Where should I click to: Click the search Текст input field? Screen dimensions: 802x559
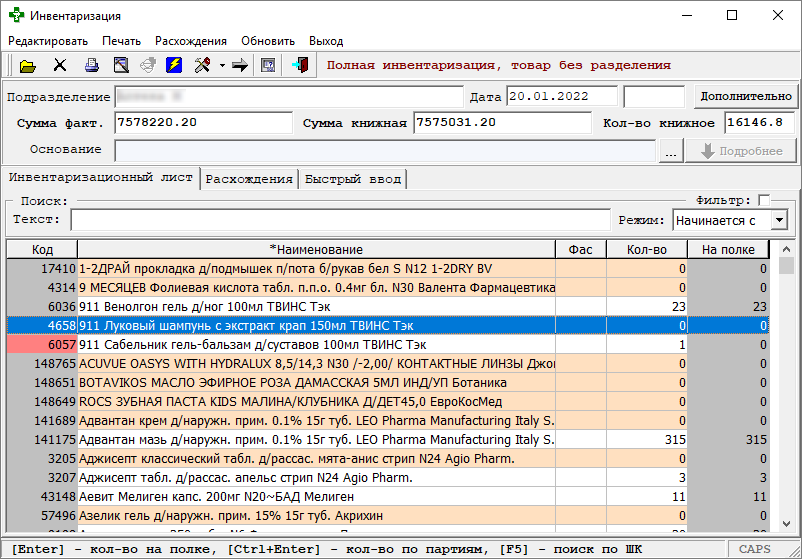340,220
